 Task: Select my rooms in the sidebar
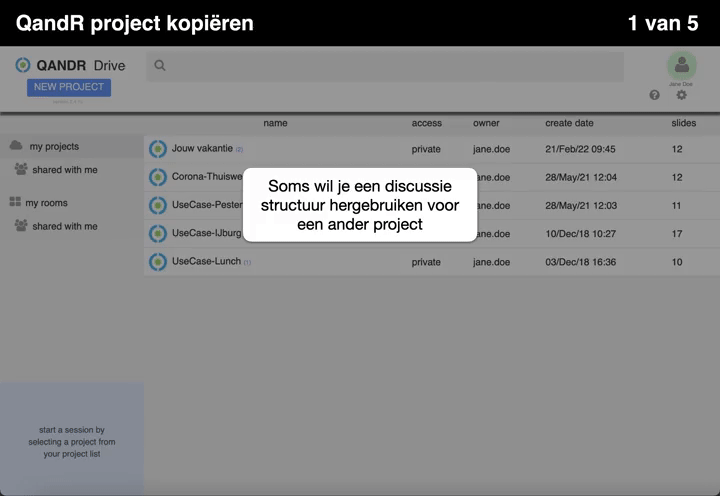(46, 203)
